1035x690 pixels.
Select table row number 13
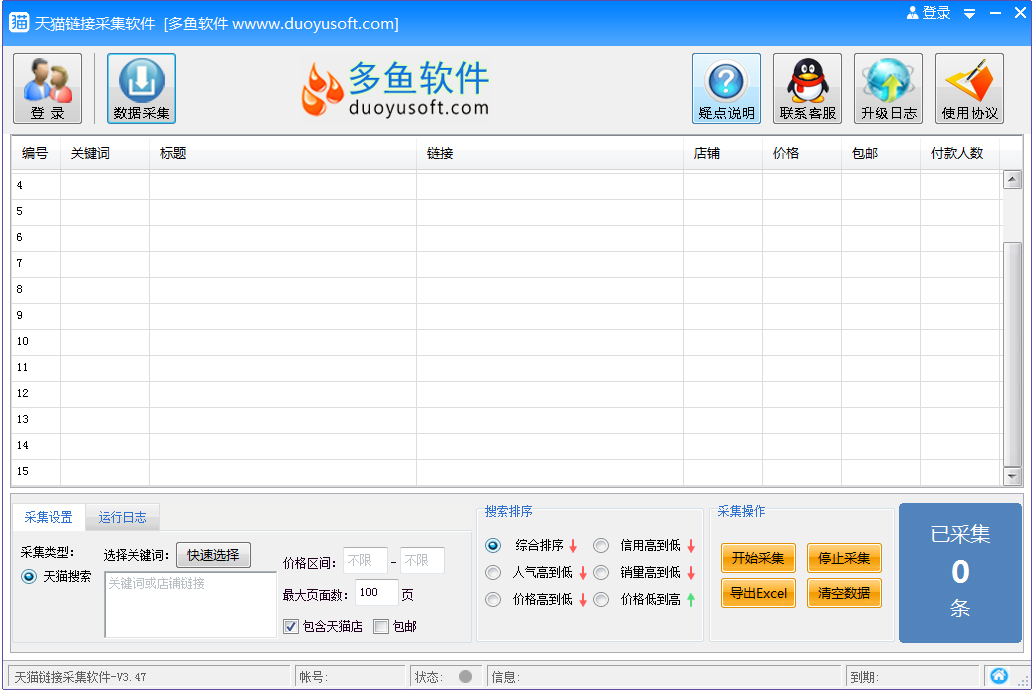click(506, 420)
